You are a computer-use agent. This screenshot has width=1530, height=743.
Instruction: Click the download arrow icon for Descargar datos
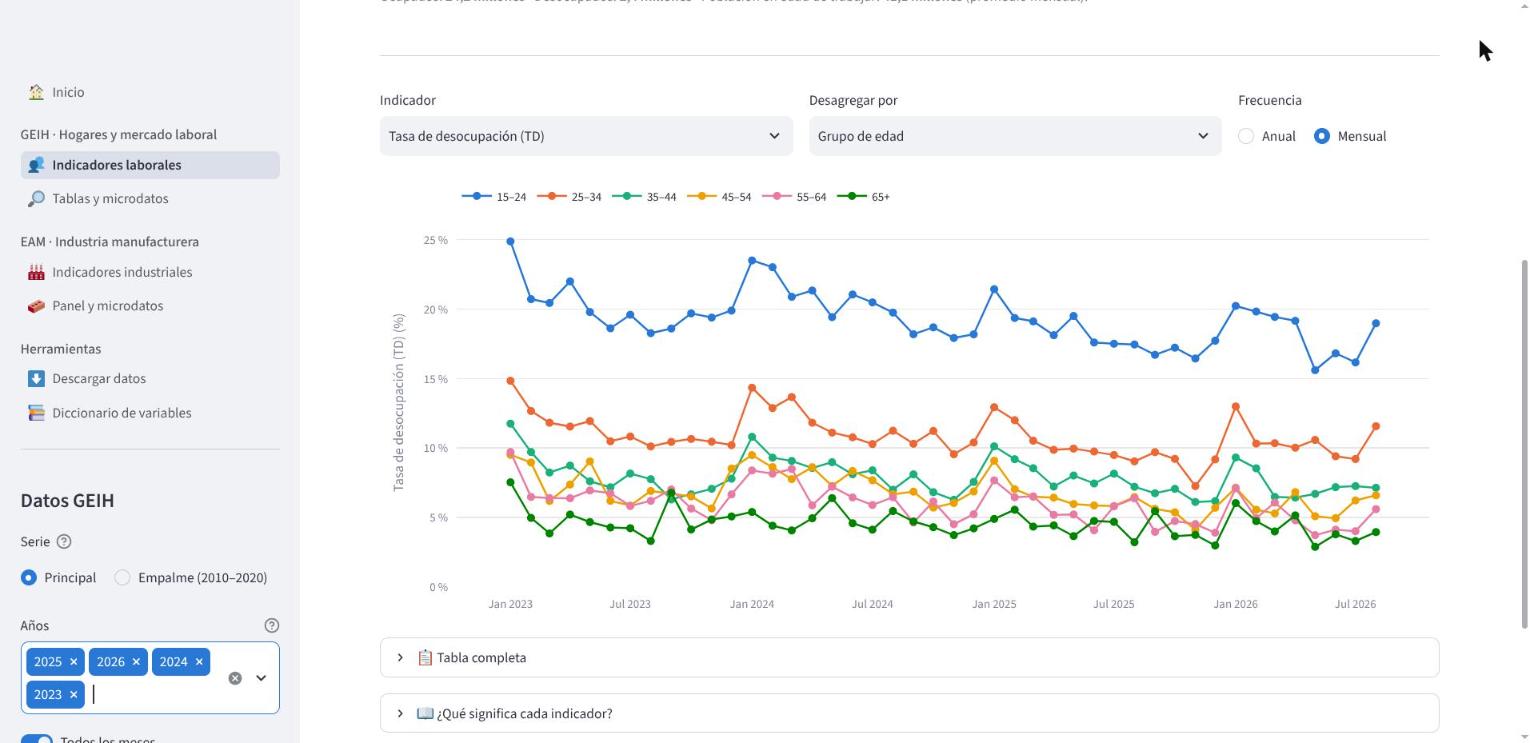(36, 379)
